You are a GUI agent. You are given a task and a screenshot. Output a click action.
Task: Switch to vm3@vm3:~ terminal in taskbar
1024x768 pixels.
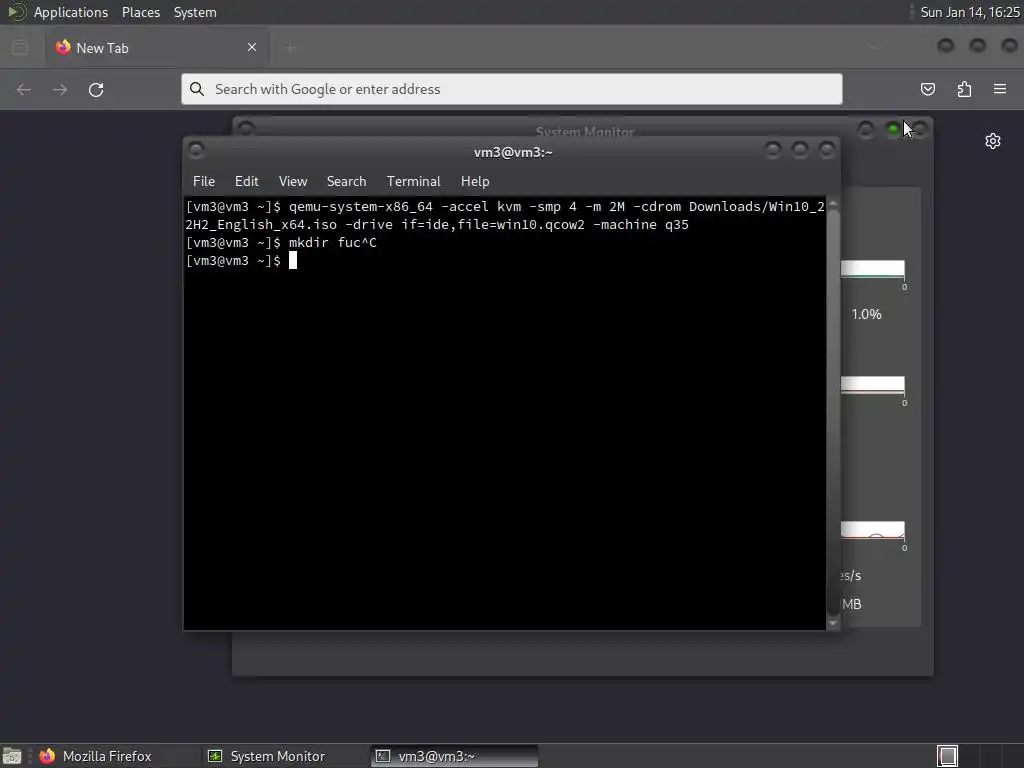point(455,756)
